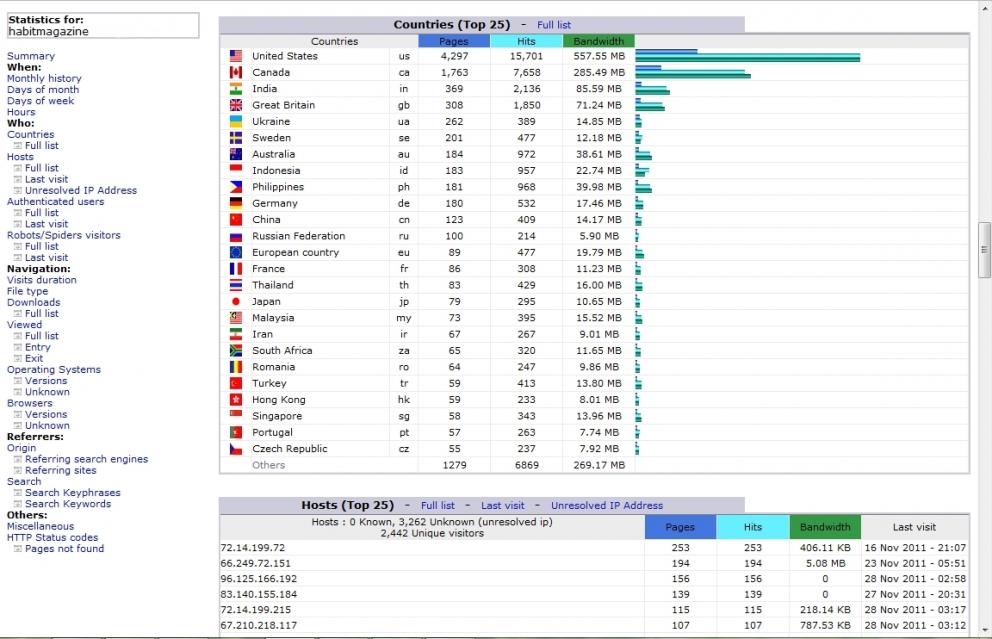Image resolution: width=992 pixels, height=639 pixels.
Task: Click the Great Britain flag icon
Action: [x=236, y=105]
